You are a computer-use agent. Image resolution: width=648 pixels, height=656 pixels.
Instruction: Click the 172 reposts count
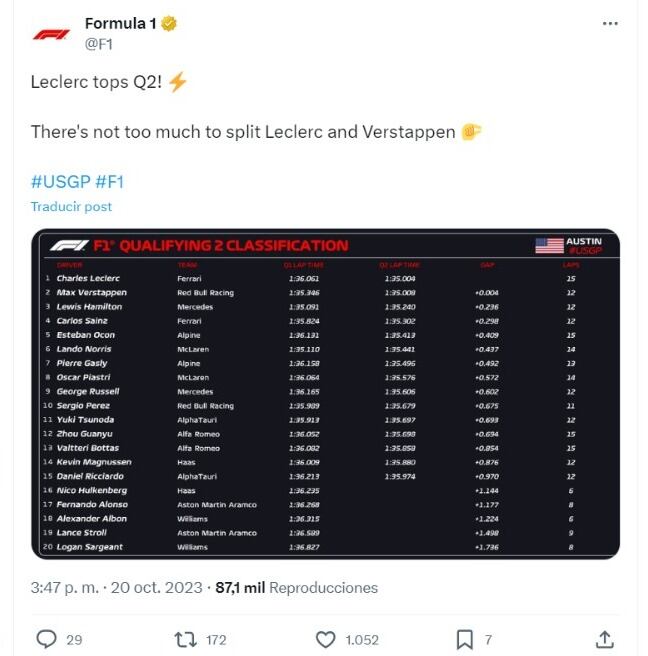coord(215,640)
